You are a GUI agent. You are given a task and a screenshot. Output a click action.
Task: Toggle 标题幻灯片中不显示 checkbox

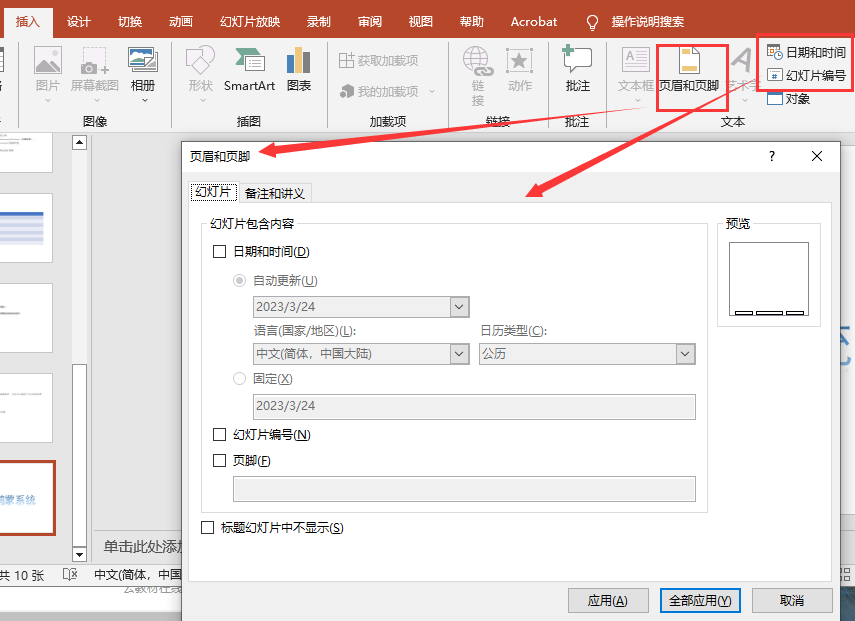coord(208,528)
